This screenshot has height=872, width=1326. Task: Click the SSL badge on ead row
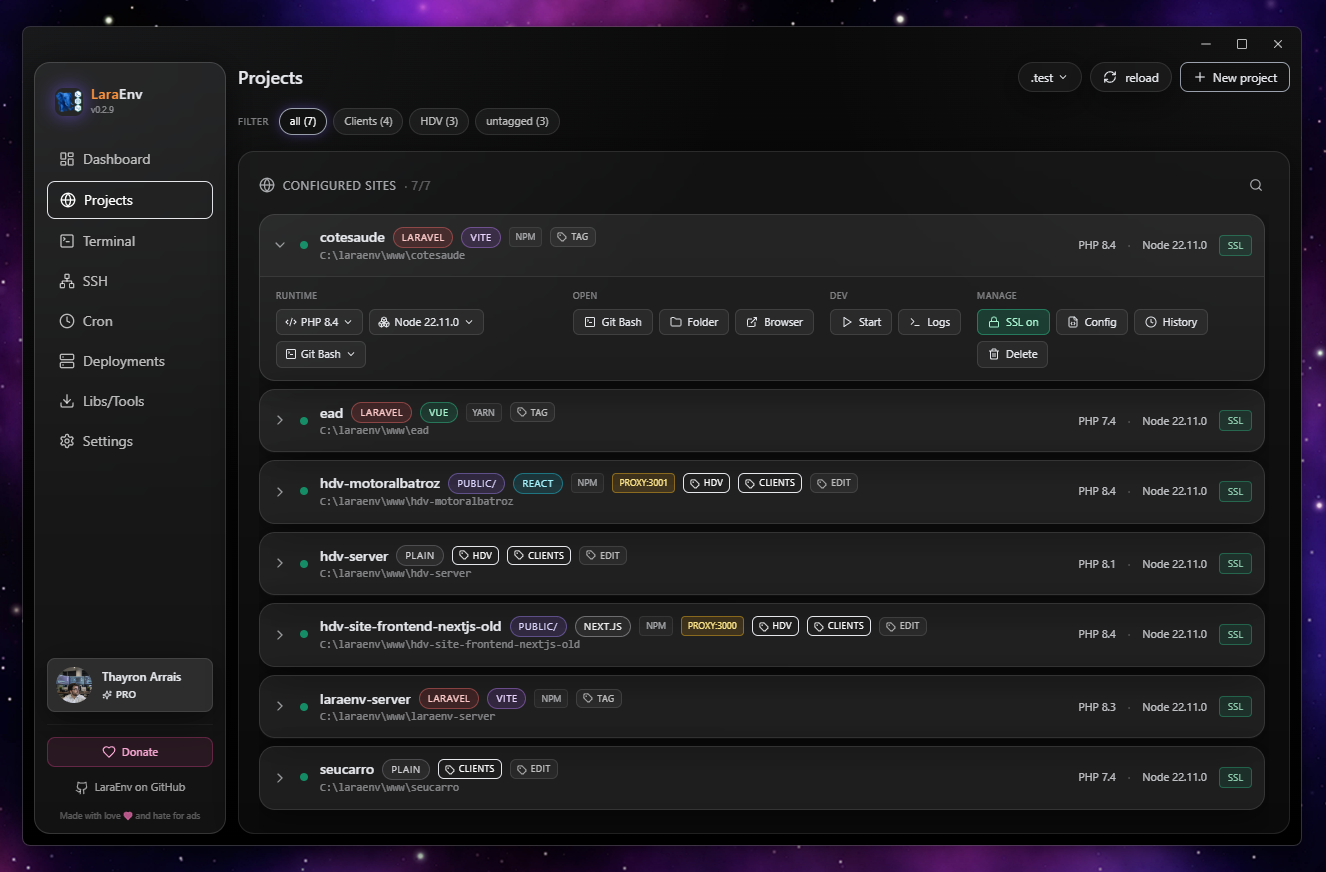click(1235, 421)
